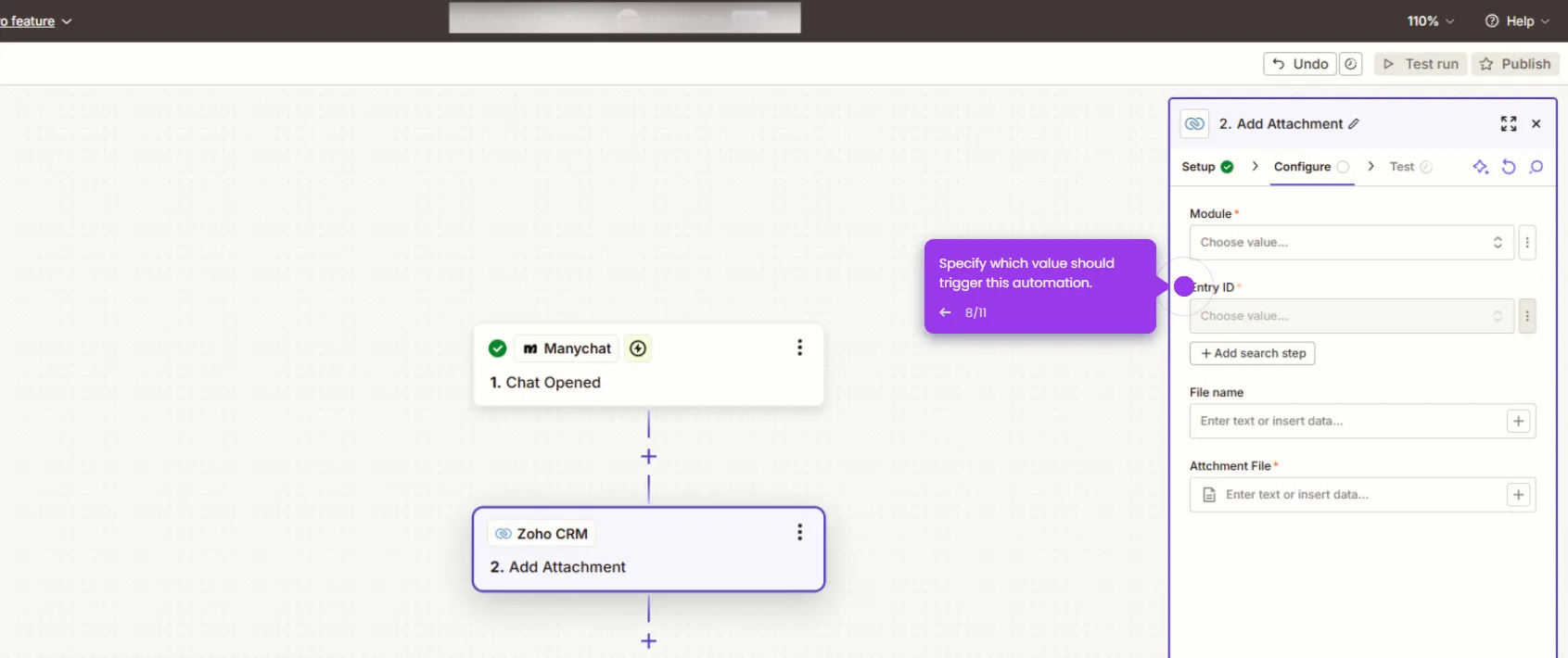Click the Zoho CRM icon in panel header
This screenshot has height=658, width=1568.
1194,123
